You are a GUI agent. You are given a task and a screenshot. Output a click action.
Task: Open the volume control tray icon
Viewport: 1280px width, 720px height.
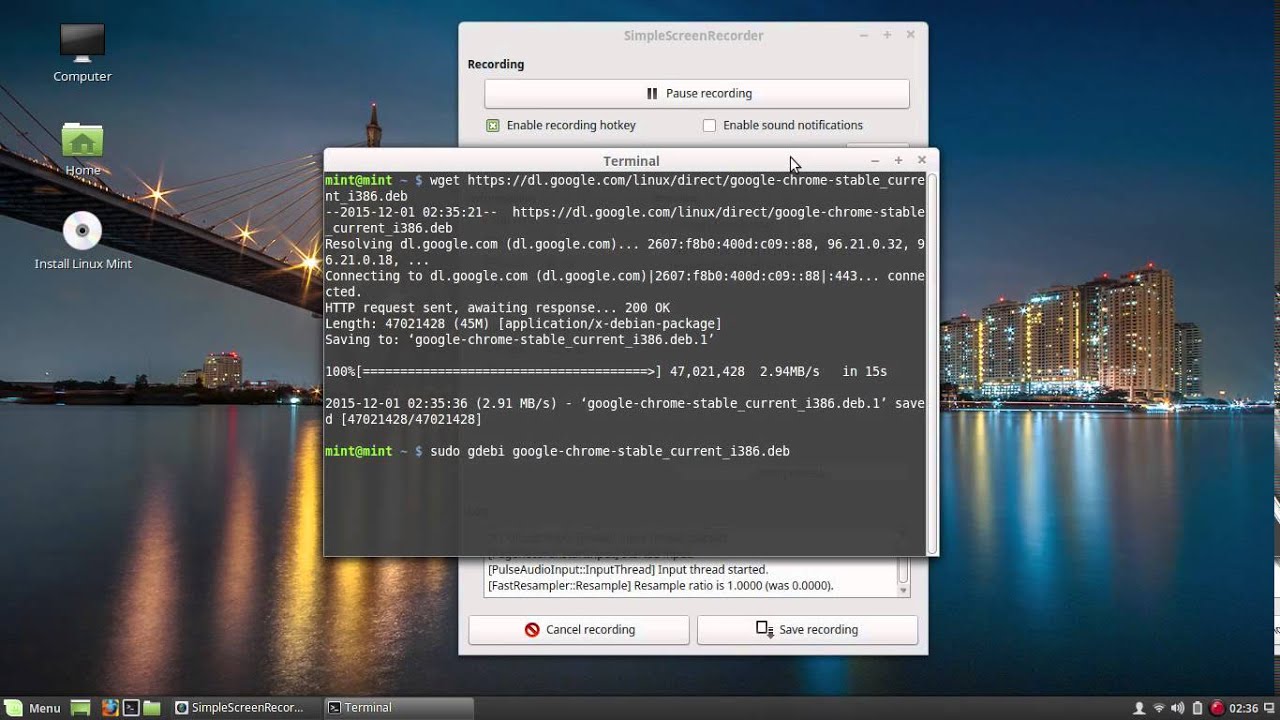(1178, 708)
